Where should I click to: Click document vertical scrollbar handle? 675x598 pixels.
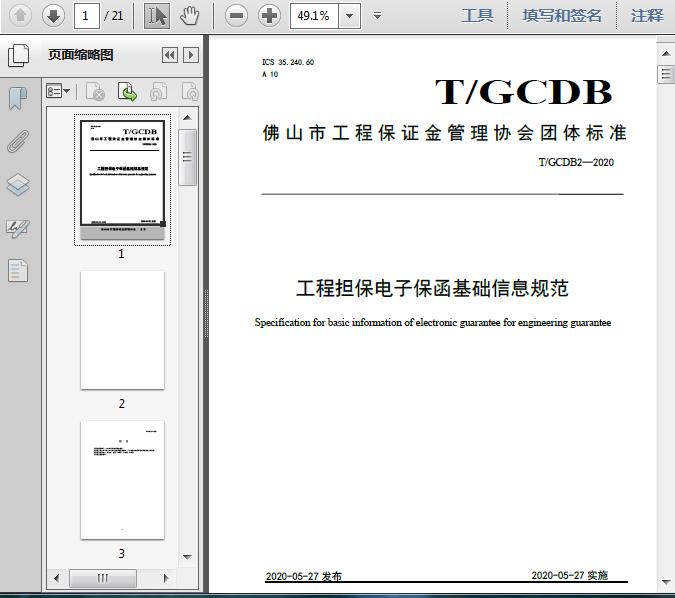666,74
